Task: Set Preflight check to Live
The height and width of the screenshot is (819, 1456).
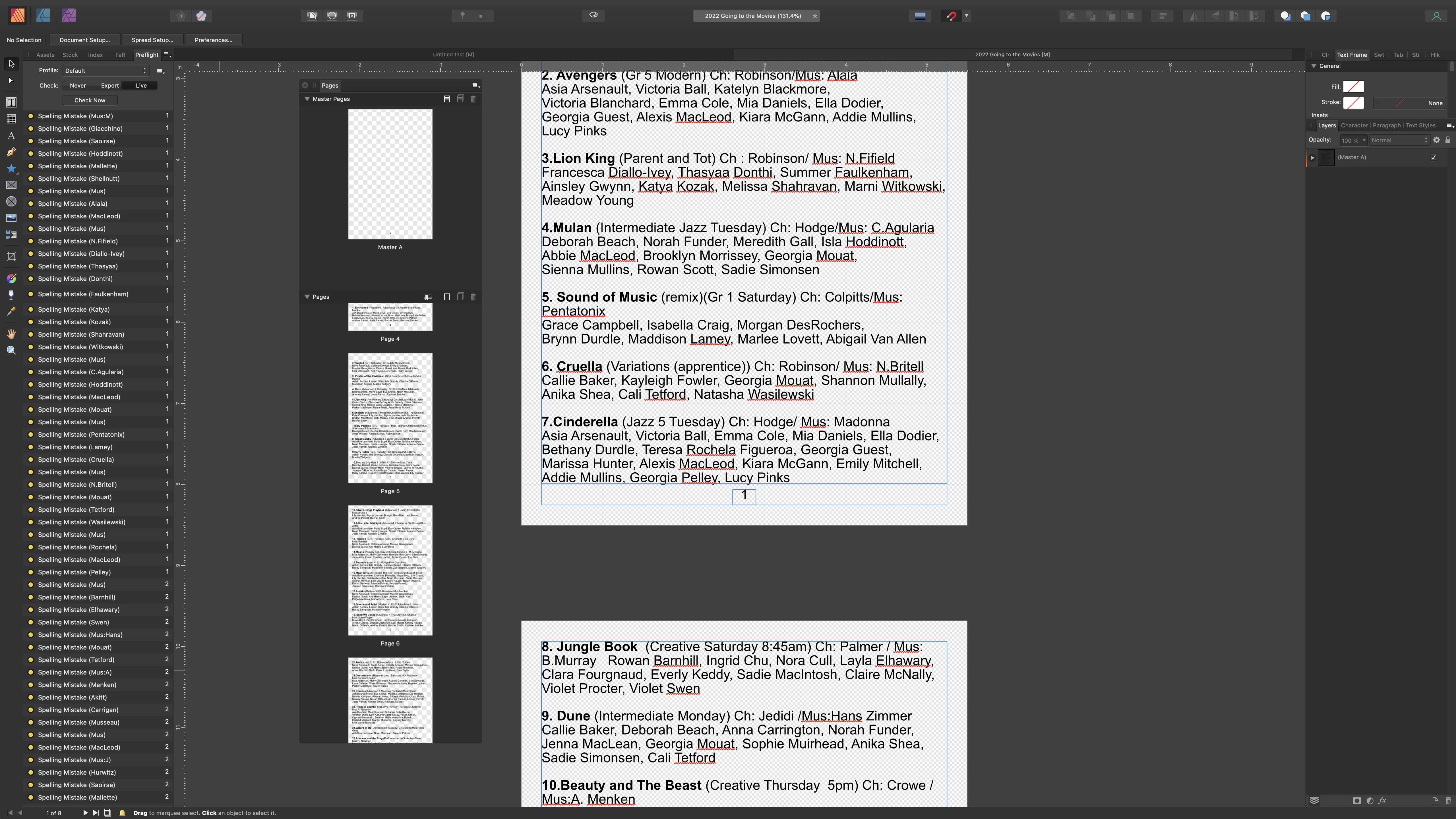Action: pyautogui.click(x=141, y=85)
